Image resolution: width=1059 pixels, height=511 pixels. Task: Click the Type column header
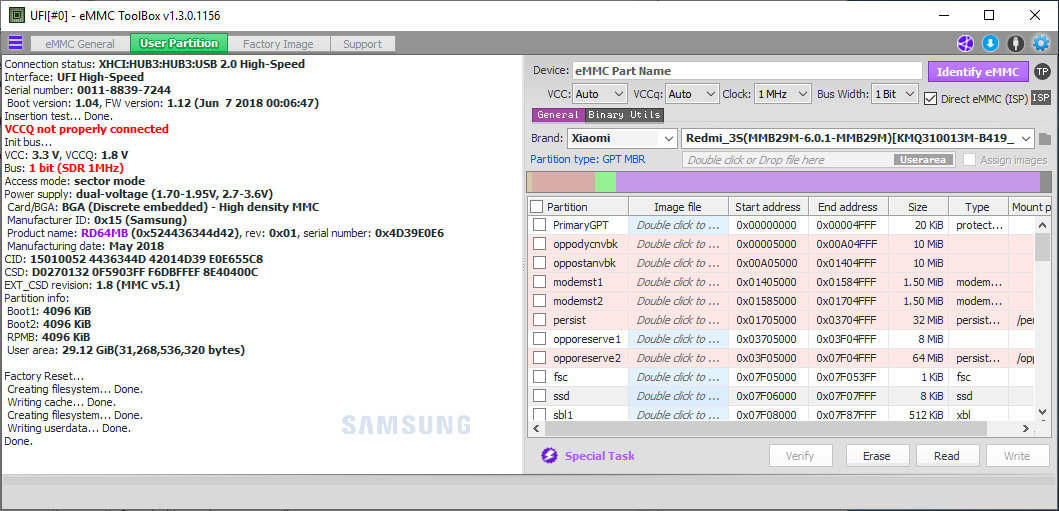977,207
